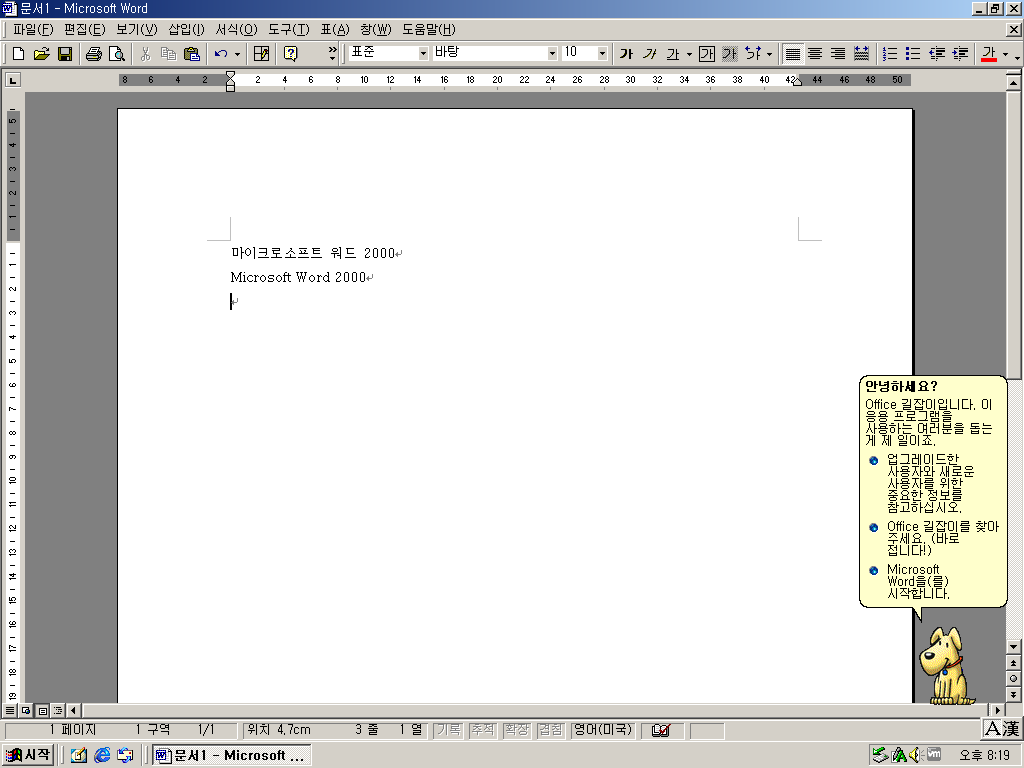The width and height of the screenshot is (1024, 768).
Task: Launch Internet Explorer from quick launch
Action: [102, 755]
